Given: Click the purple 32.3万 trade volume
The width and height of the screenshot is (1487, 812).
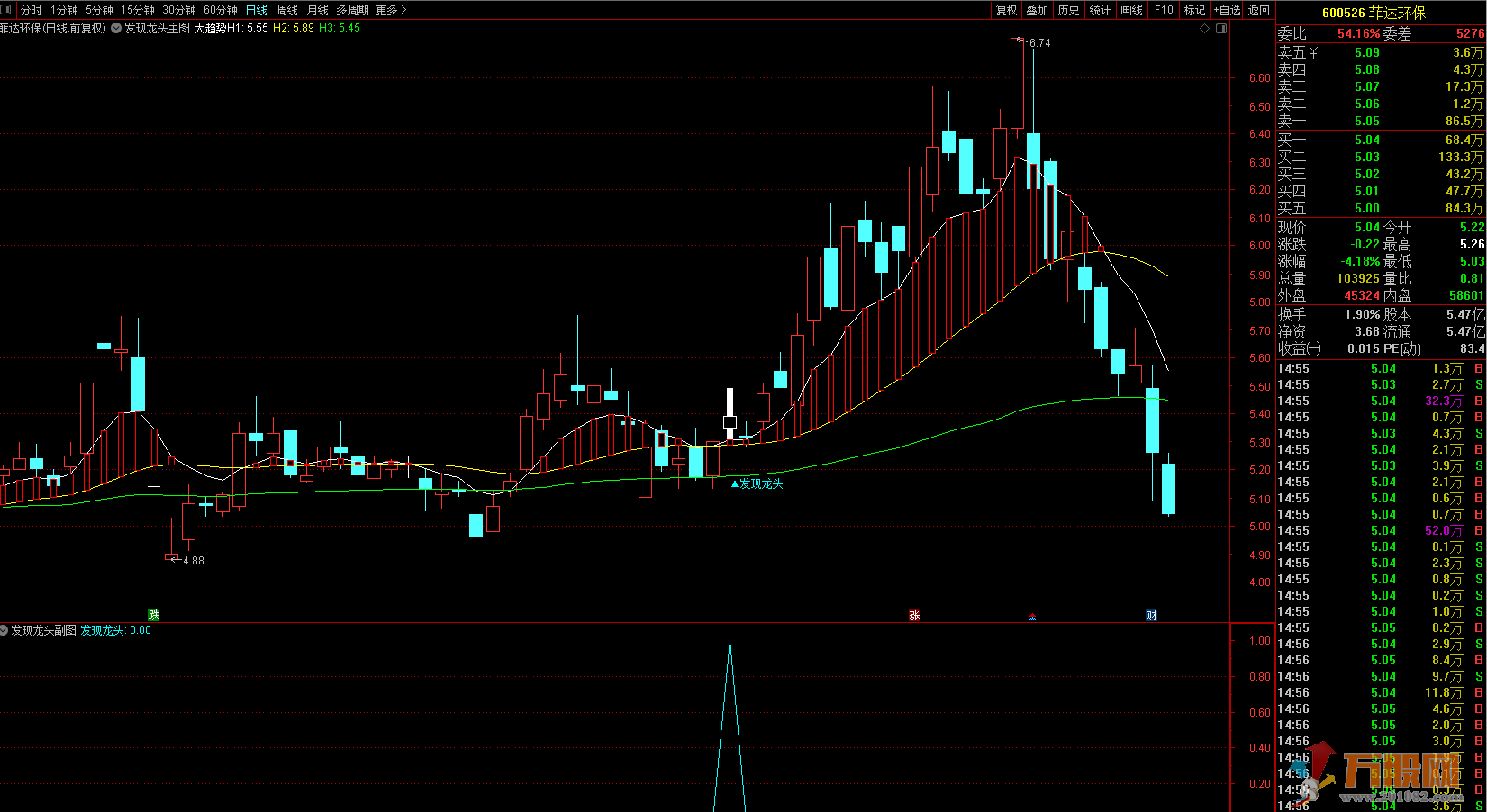Looking at the screenshot, I should click(x=1444, y=401).
